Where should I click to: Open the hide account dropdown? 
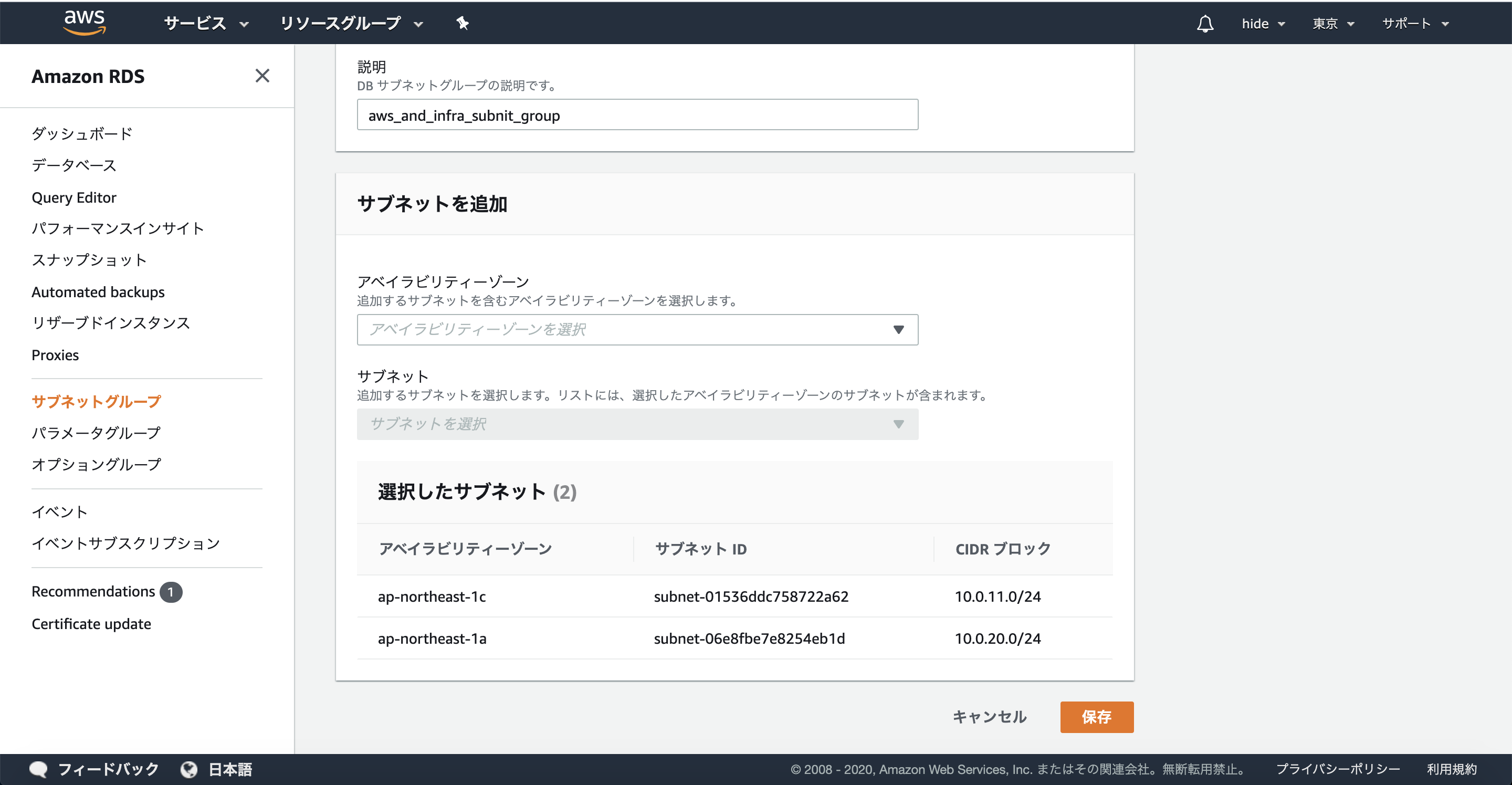(1263, 24)
